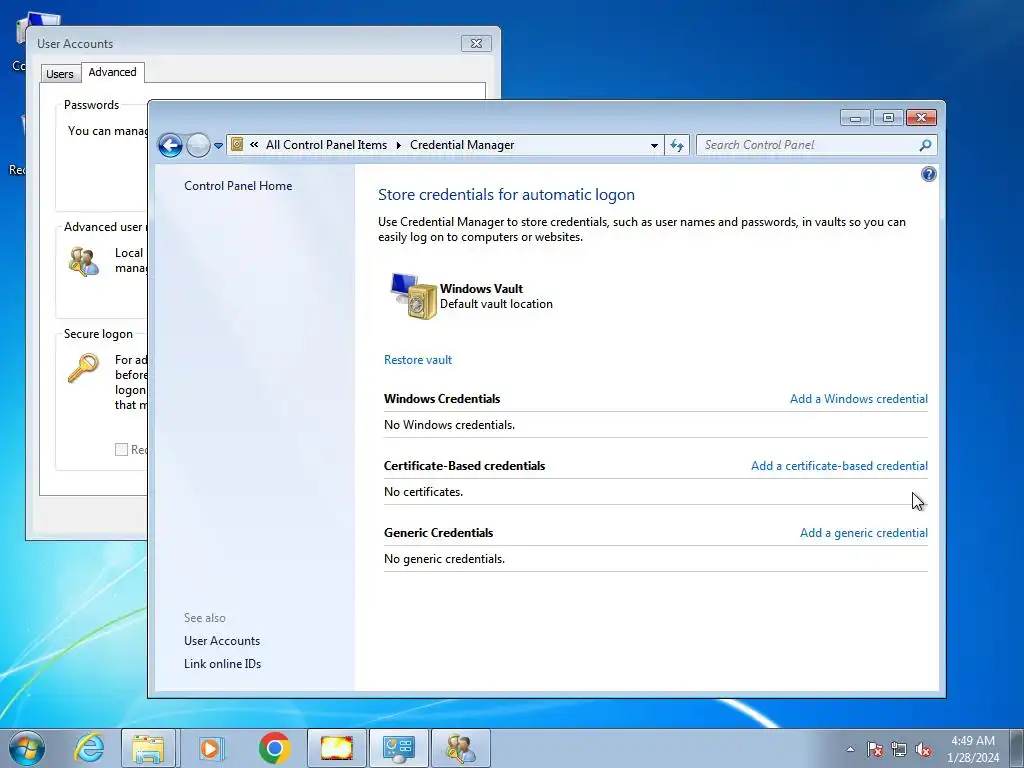Click the Windows Credentials heading
Screen dimensions: 1024x768
pos(442,399)
